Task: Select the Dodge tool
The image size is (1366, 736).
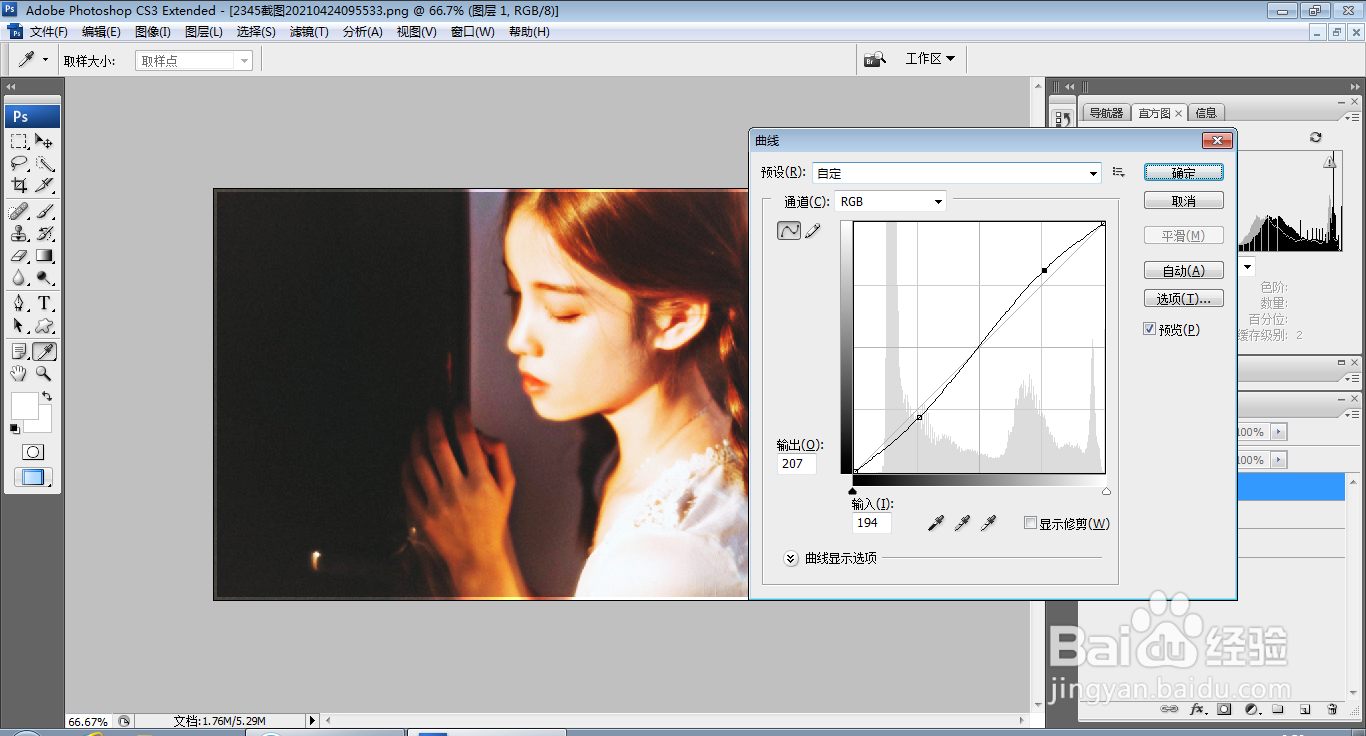Action: tap(44, 277)
